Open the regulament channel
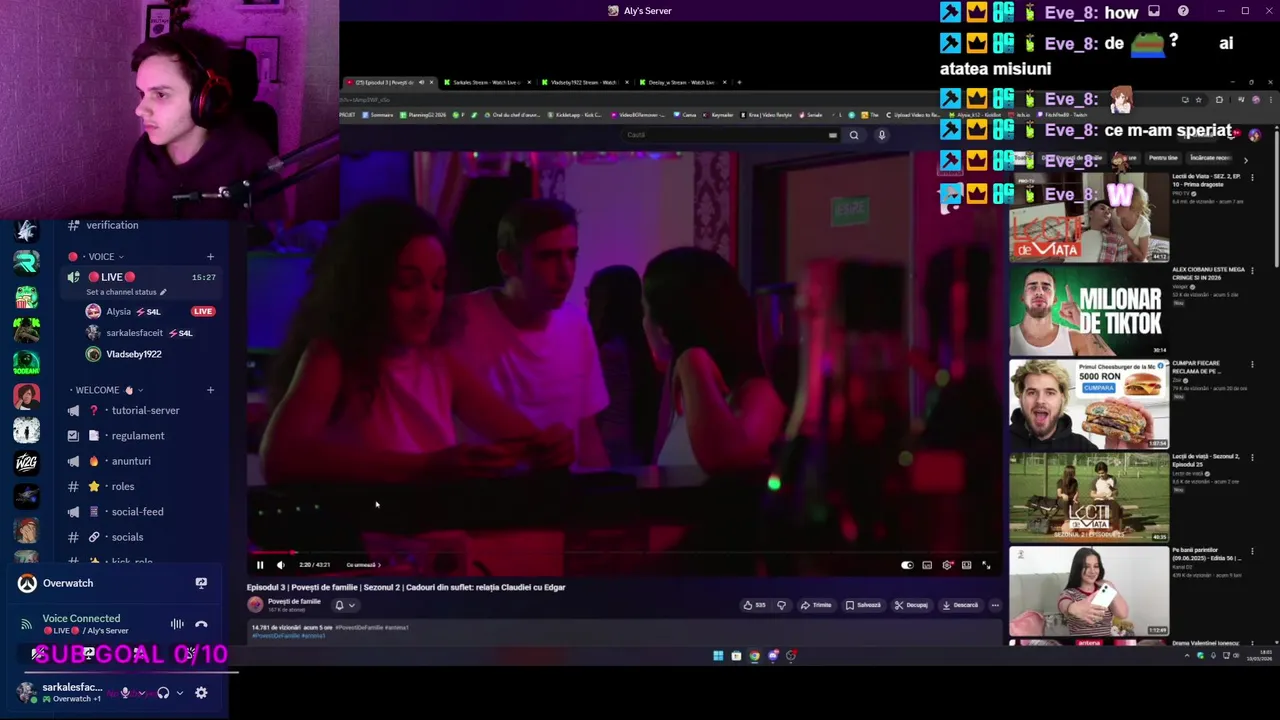The image size is (1280, 720). [x=137, y=436]
